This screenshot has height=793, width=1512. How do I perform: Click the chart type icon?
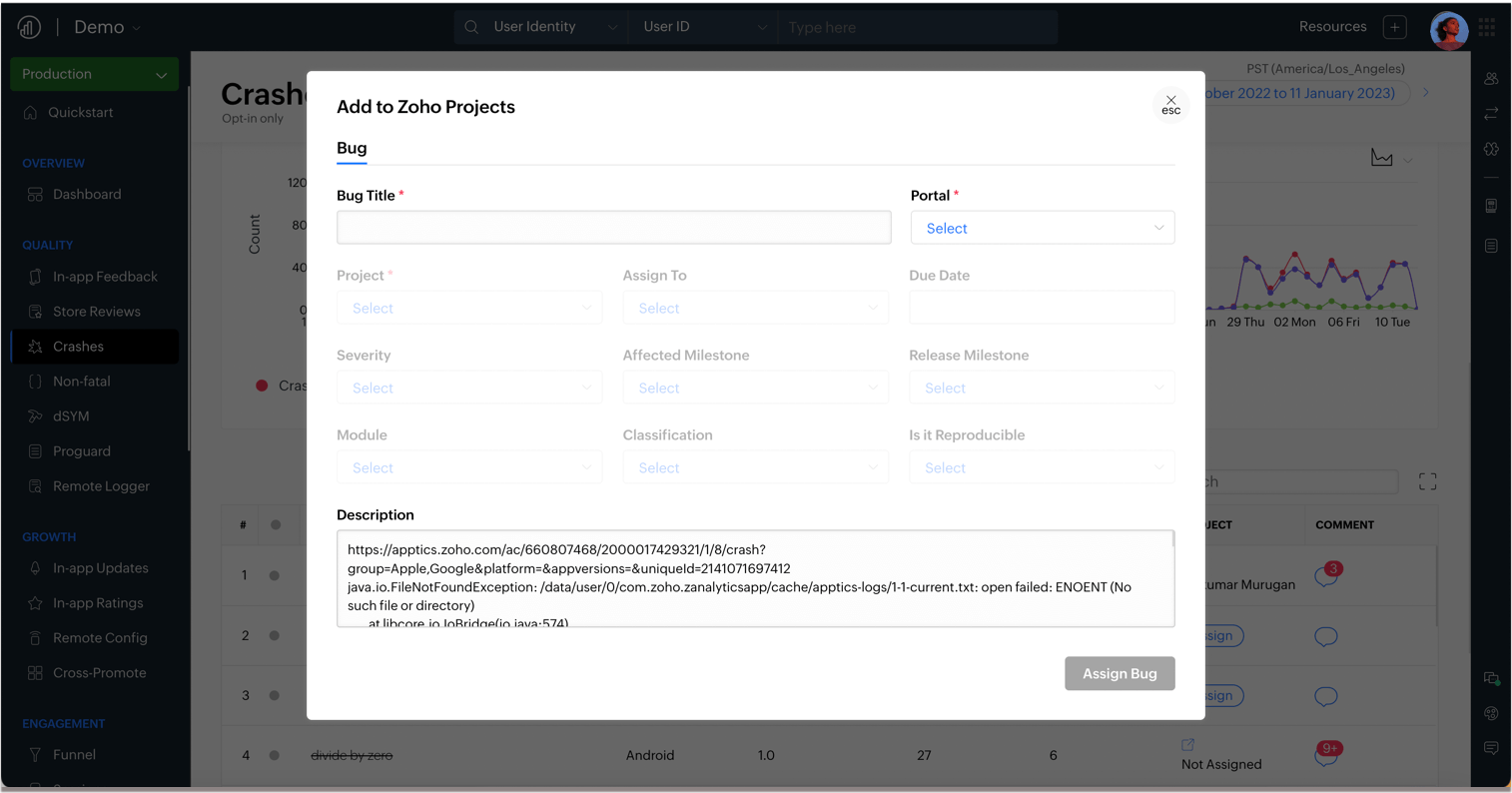click(1382, 159)
